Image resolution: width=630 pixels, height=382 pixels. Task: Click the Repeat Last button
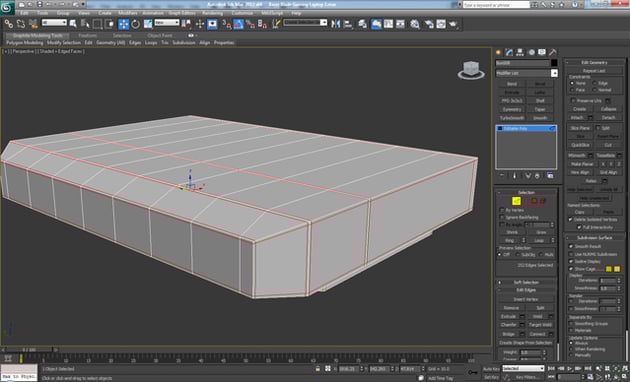point(594,71)
